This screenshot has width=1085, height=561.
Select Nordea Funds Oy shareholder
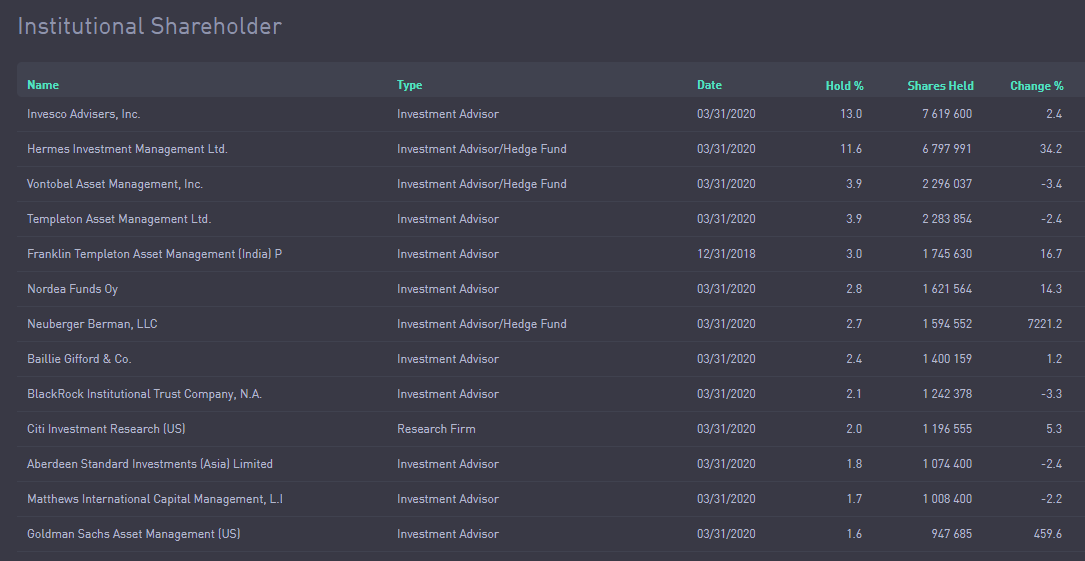coord(551,289)
